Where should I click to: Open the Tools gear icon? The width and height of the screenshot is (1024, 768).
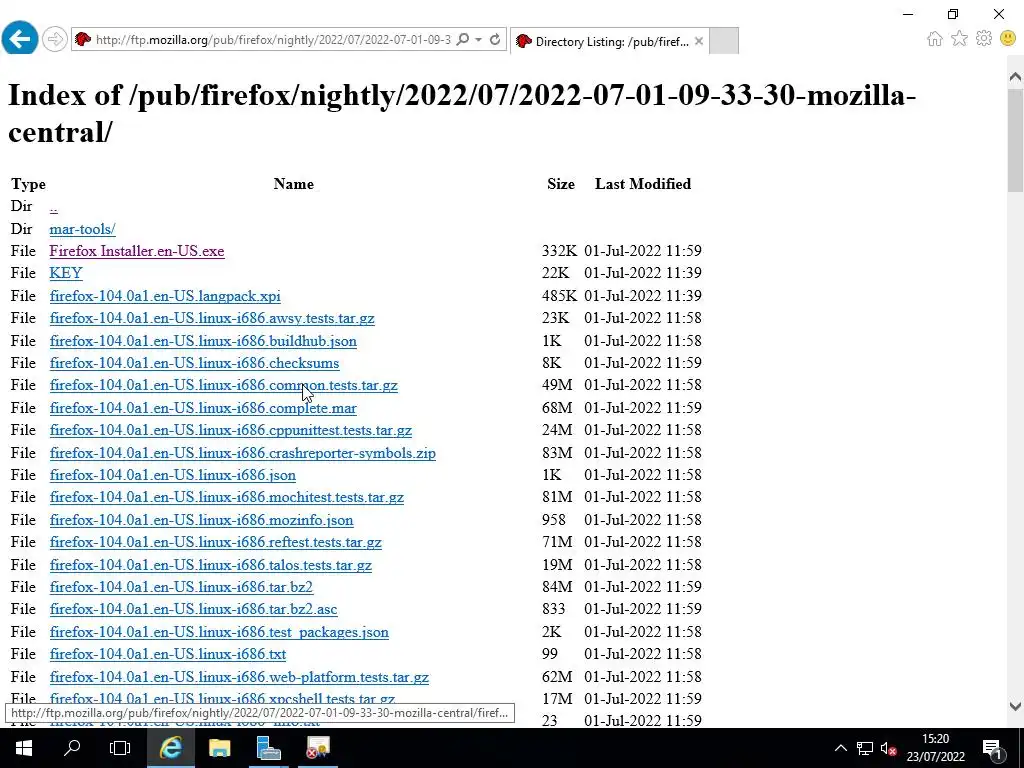(x=984, y=39)
